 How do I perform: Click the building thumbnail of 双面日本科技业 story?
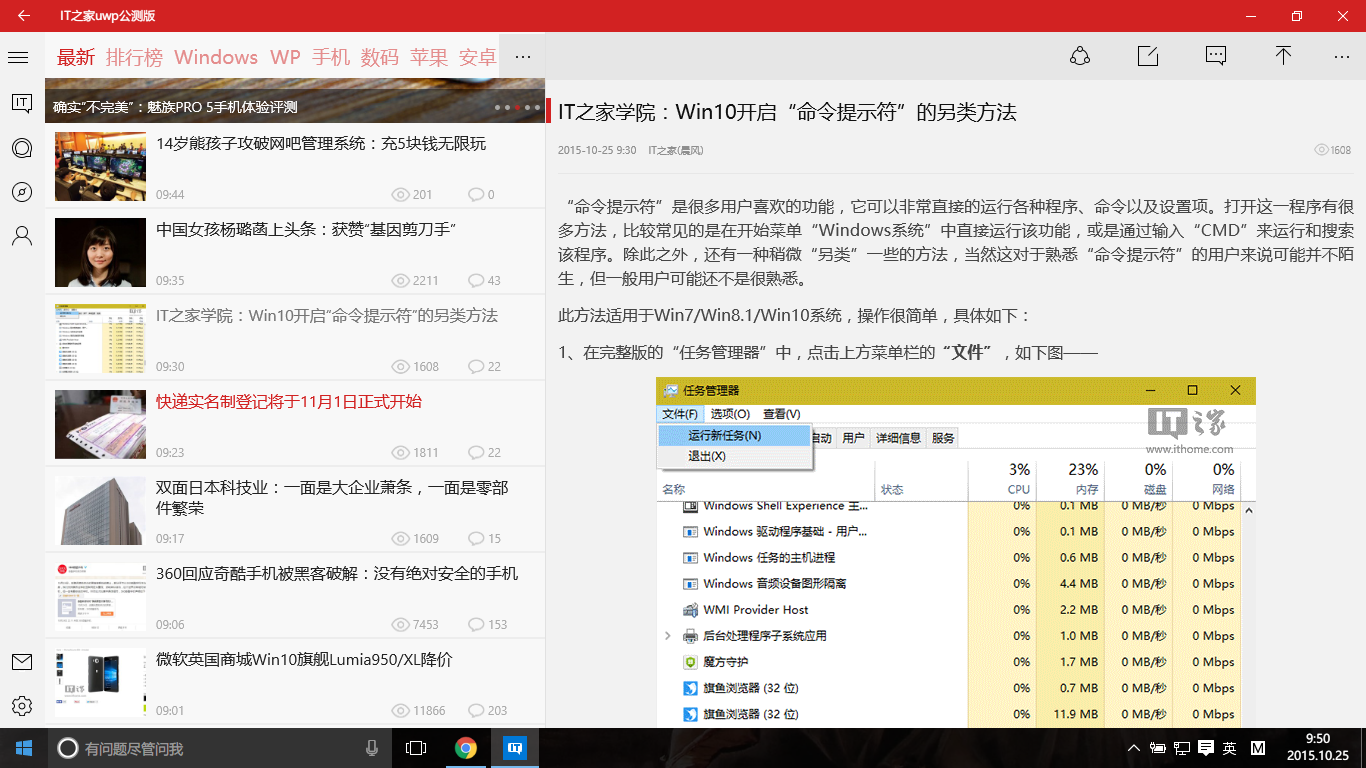[100, 511]
